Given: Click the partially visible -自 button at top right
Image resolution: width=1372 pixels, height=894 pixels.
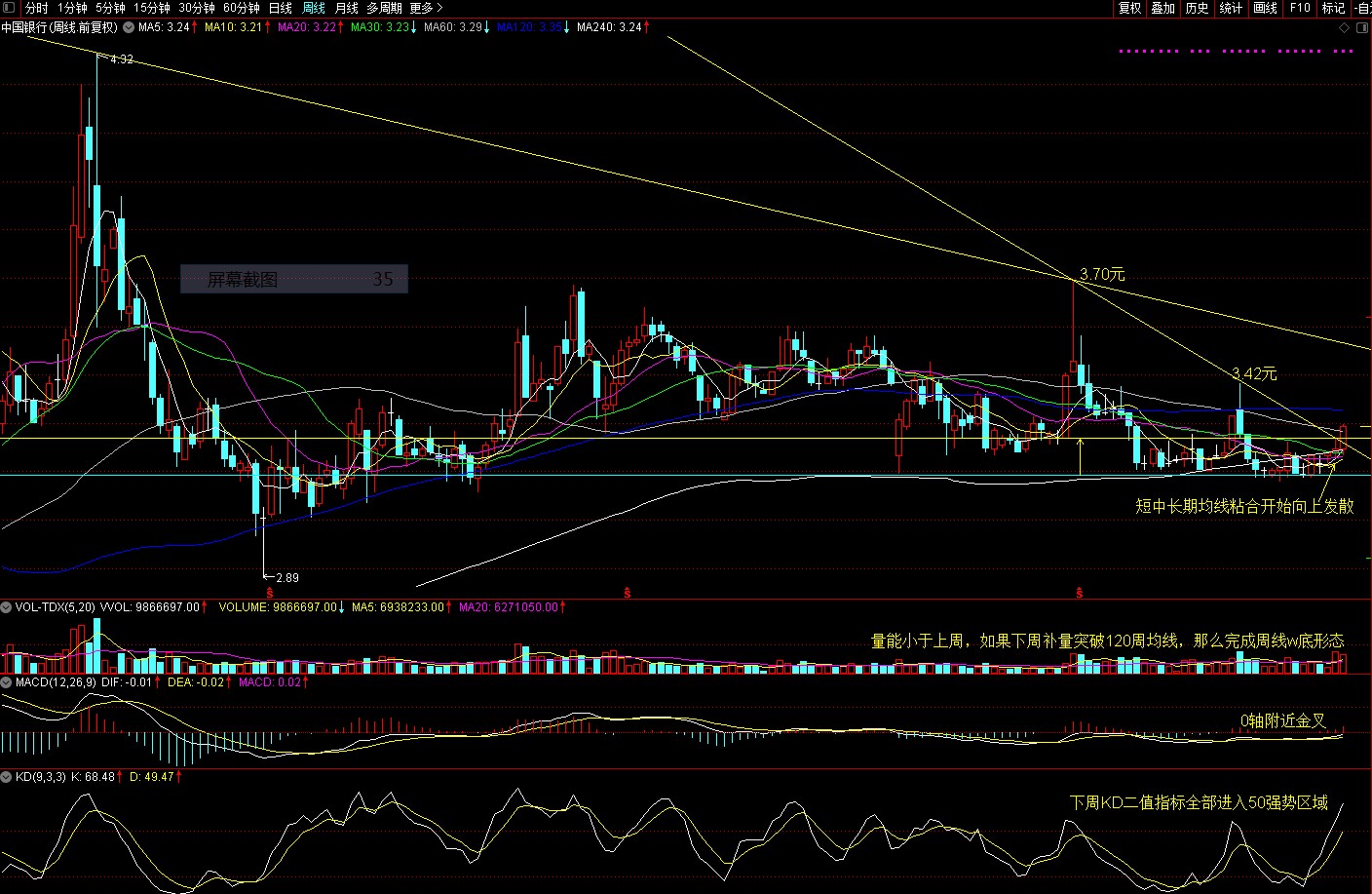Looking at the screenshot, I should pos(1362,8).
